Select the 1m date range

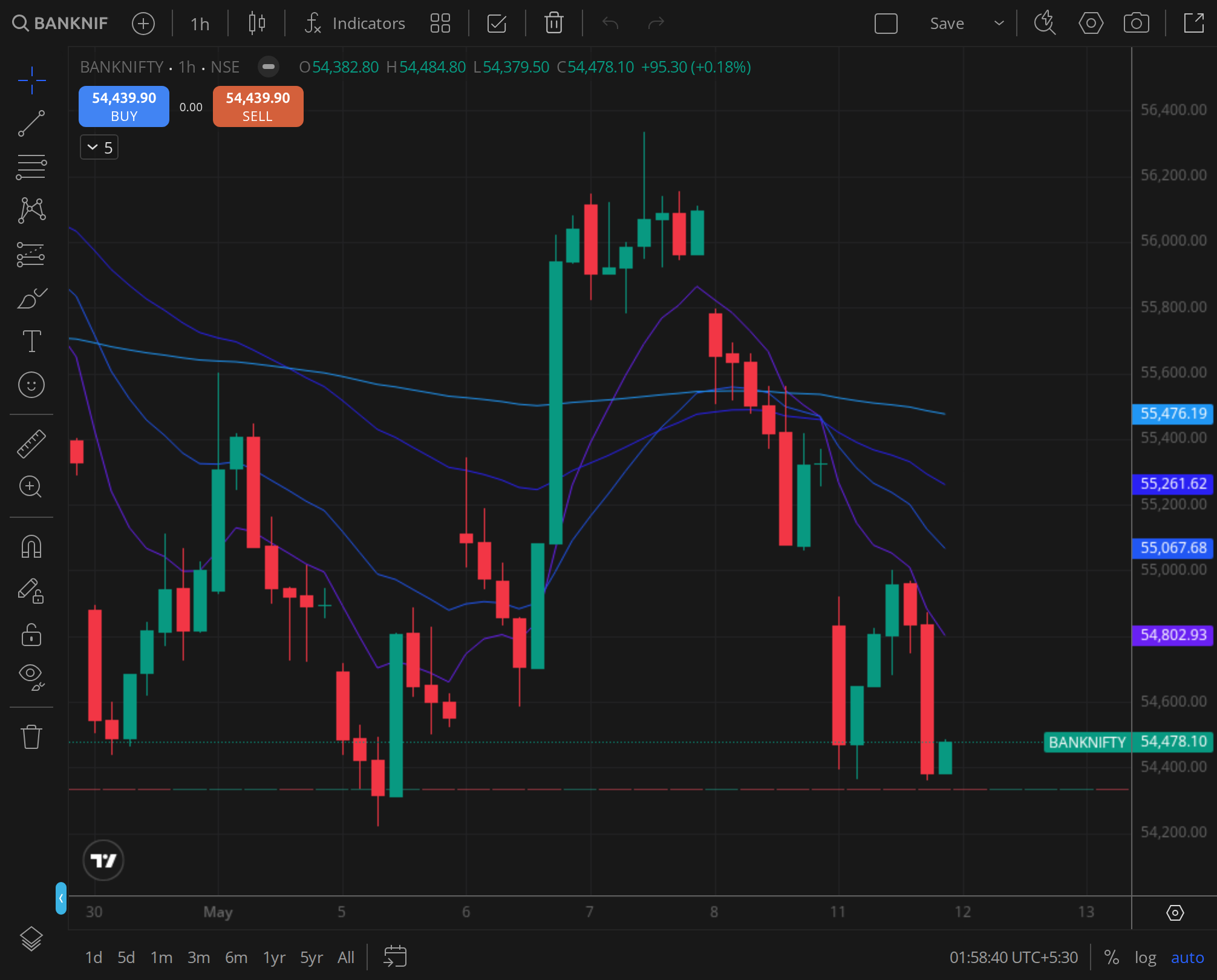pos(161,958)
